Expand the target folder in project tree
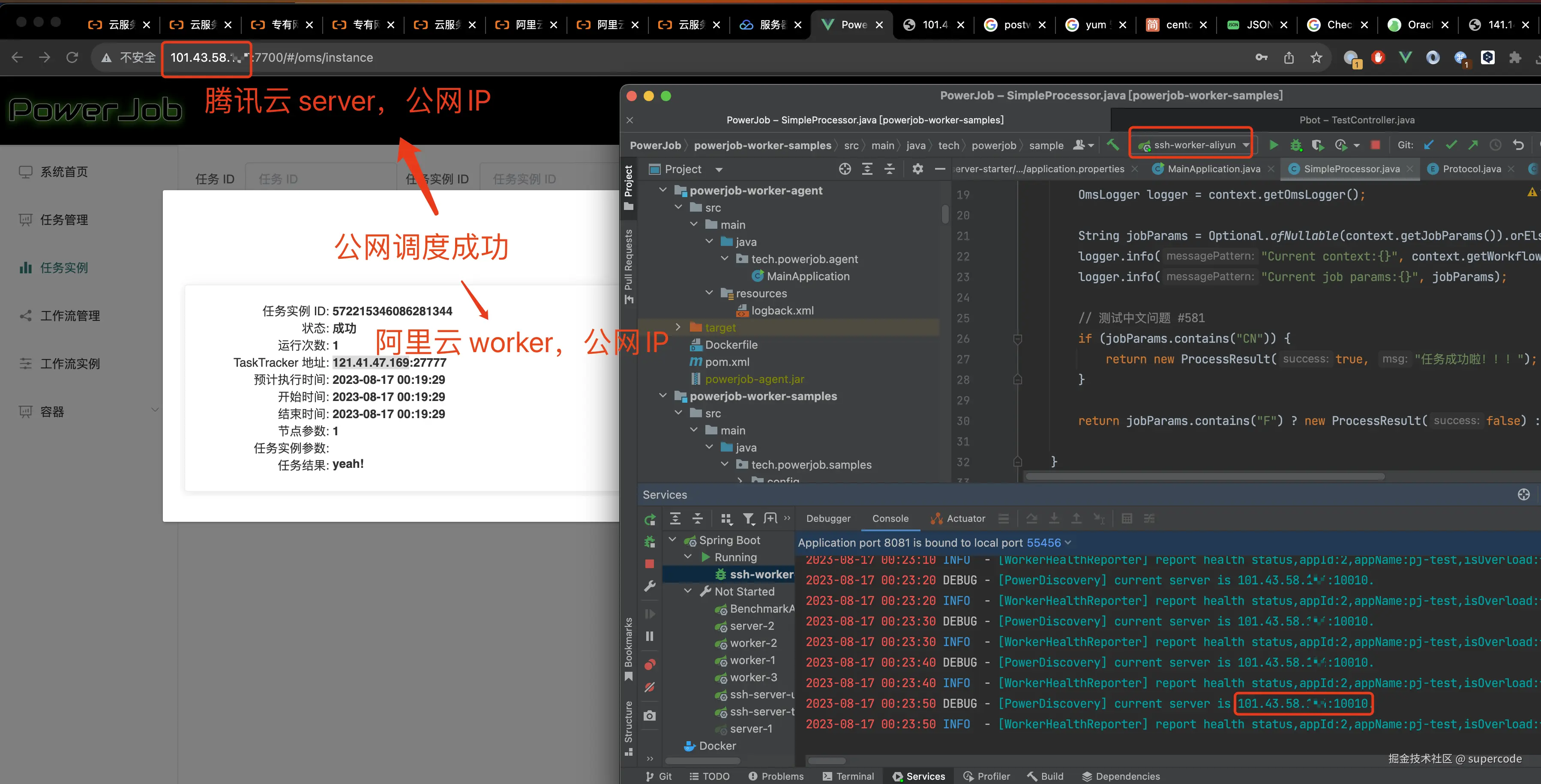Screen dimensions: 1541x784 click(678, 327)
